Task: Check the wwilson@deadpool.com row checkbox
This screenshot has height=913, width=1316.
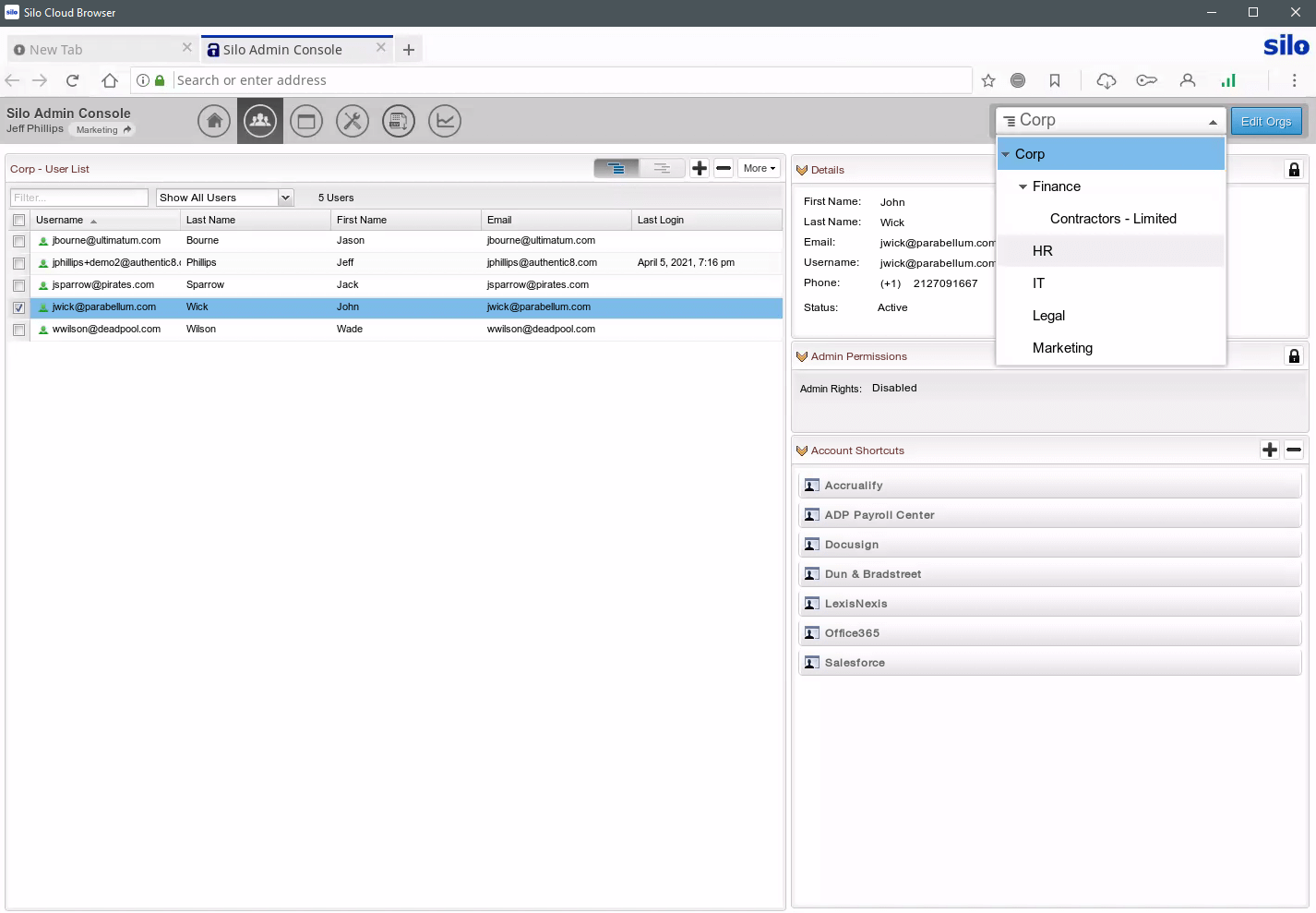Action: (18, 330)
